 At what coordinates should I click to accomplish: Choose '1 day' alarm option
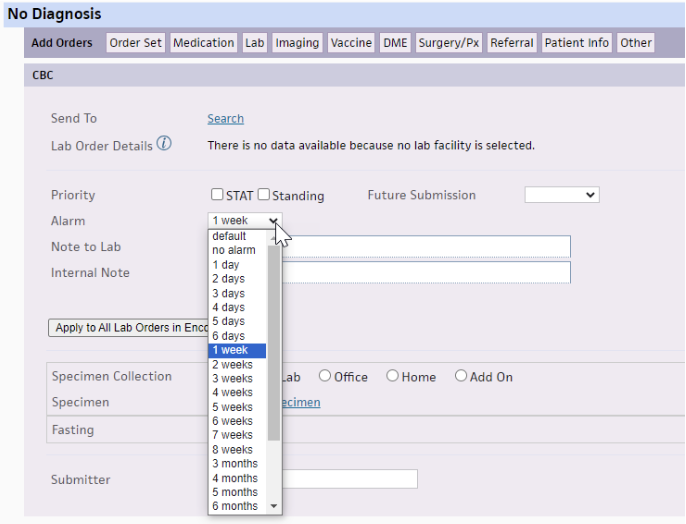pyautogui.click(x=237, y=265)
